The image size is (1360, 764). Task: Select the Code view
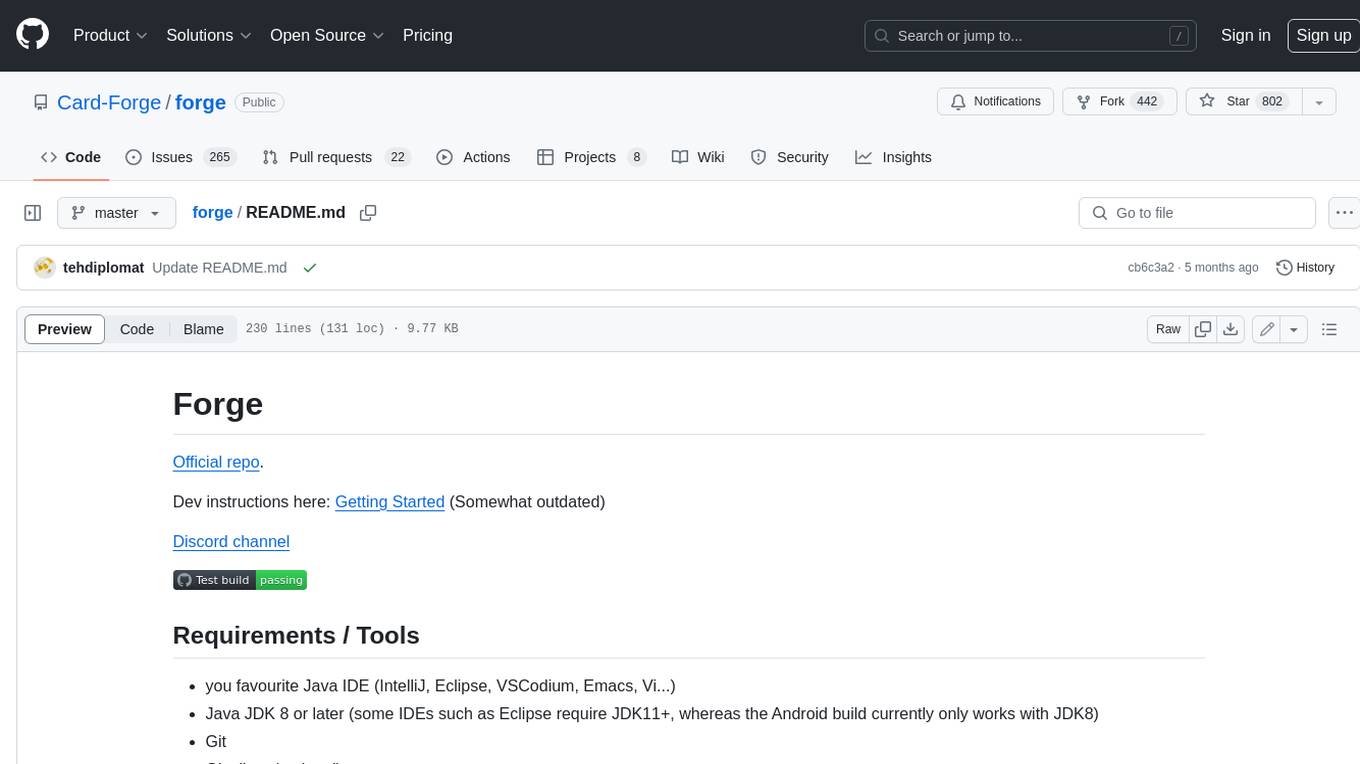[137, 329]
